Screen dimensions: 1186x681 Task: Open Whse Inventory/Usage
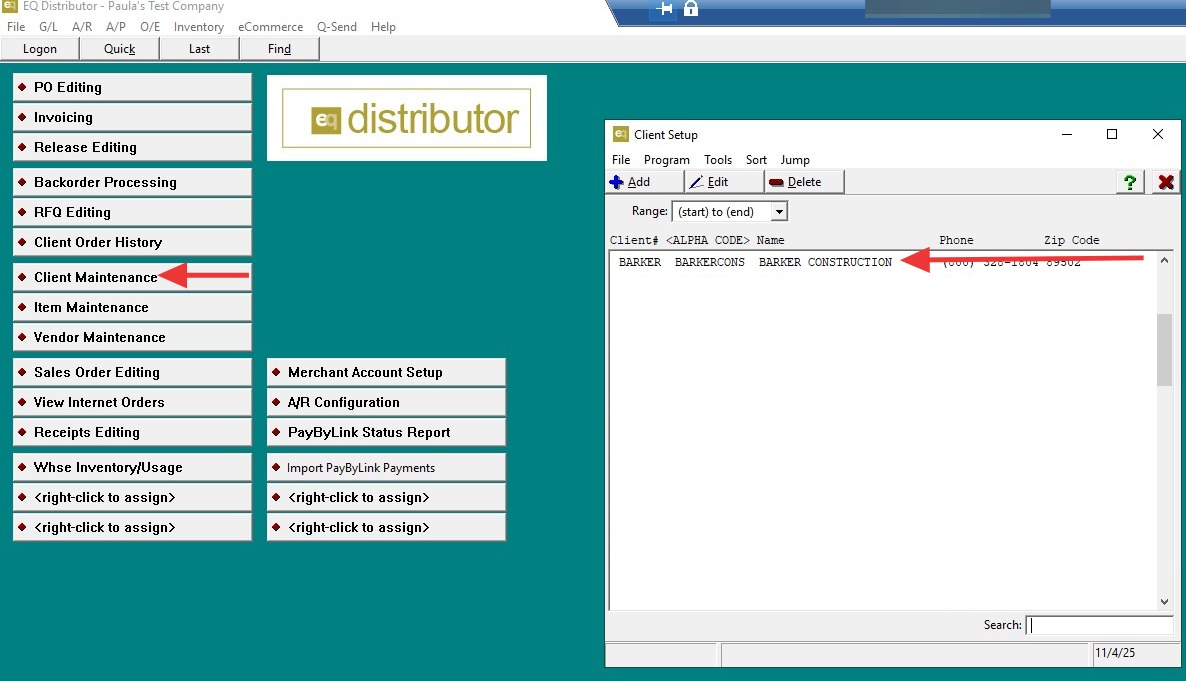pos(132,467)
